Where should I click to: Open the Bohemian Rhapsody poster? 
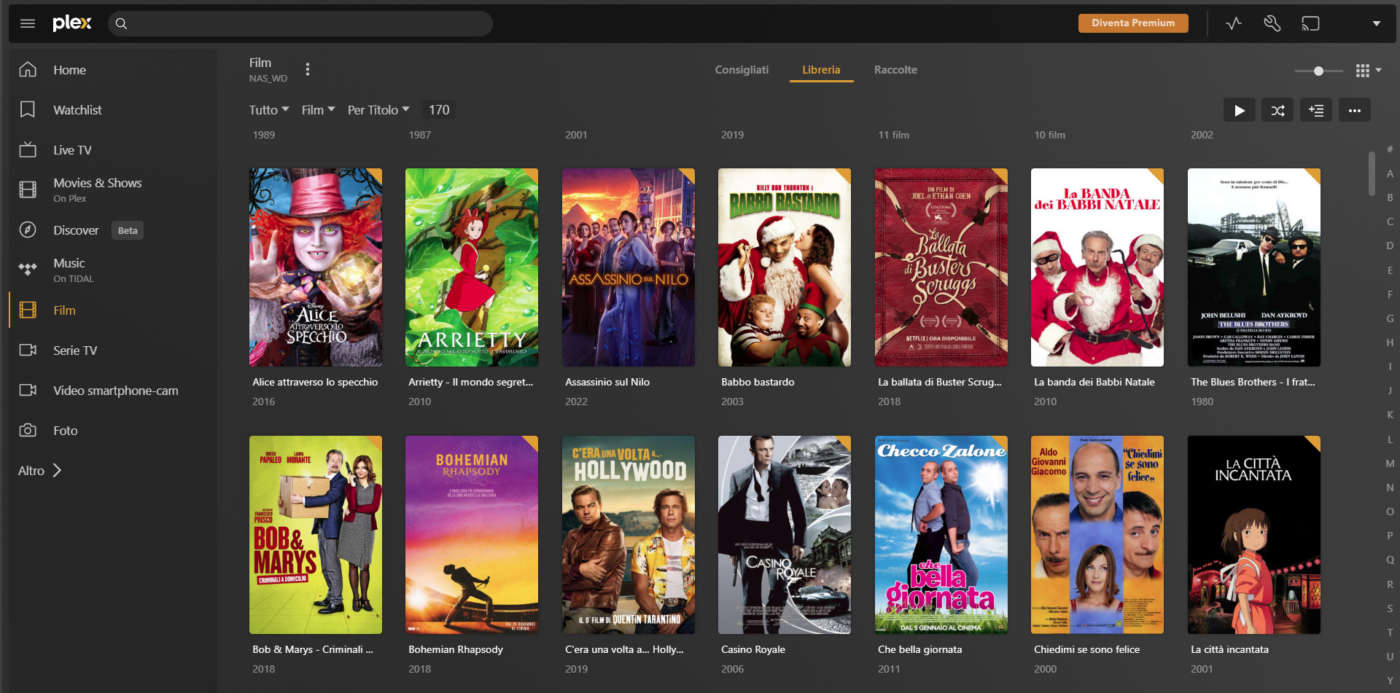pos(471,534)
